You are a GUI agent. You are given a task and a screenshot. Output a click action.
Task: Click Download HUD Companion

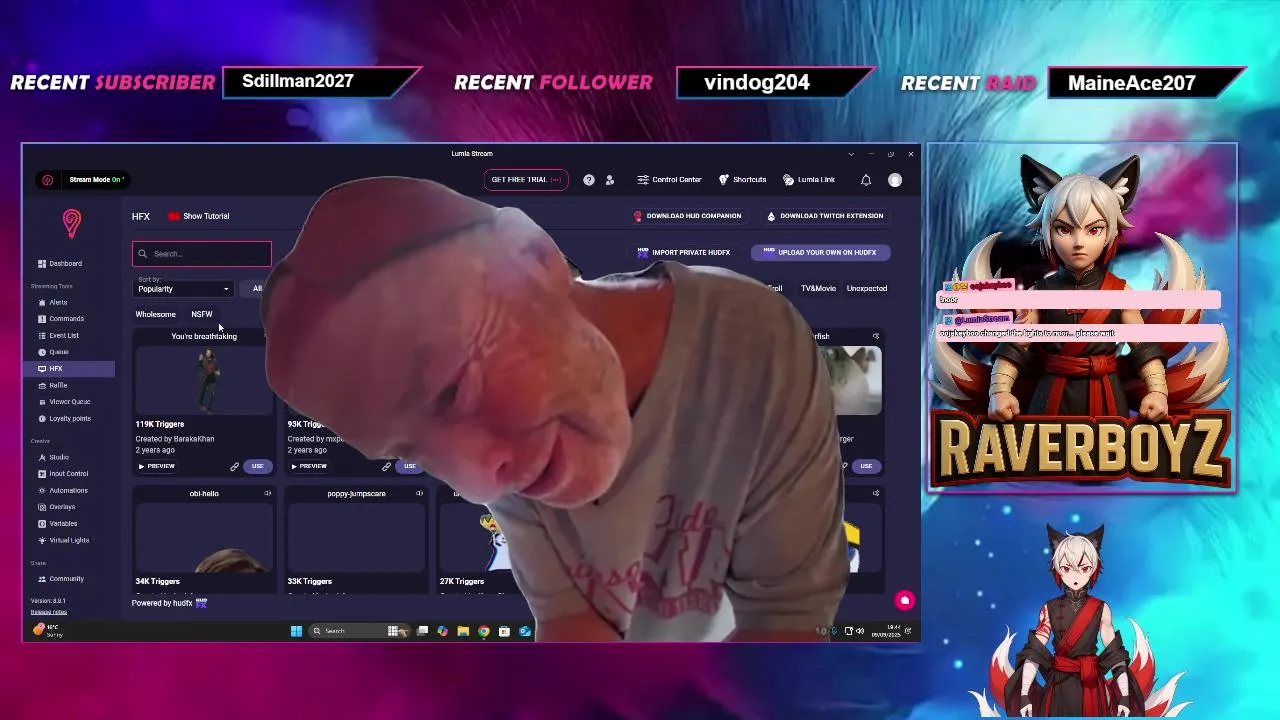[687, 216]
